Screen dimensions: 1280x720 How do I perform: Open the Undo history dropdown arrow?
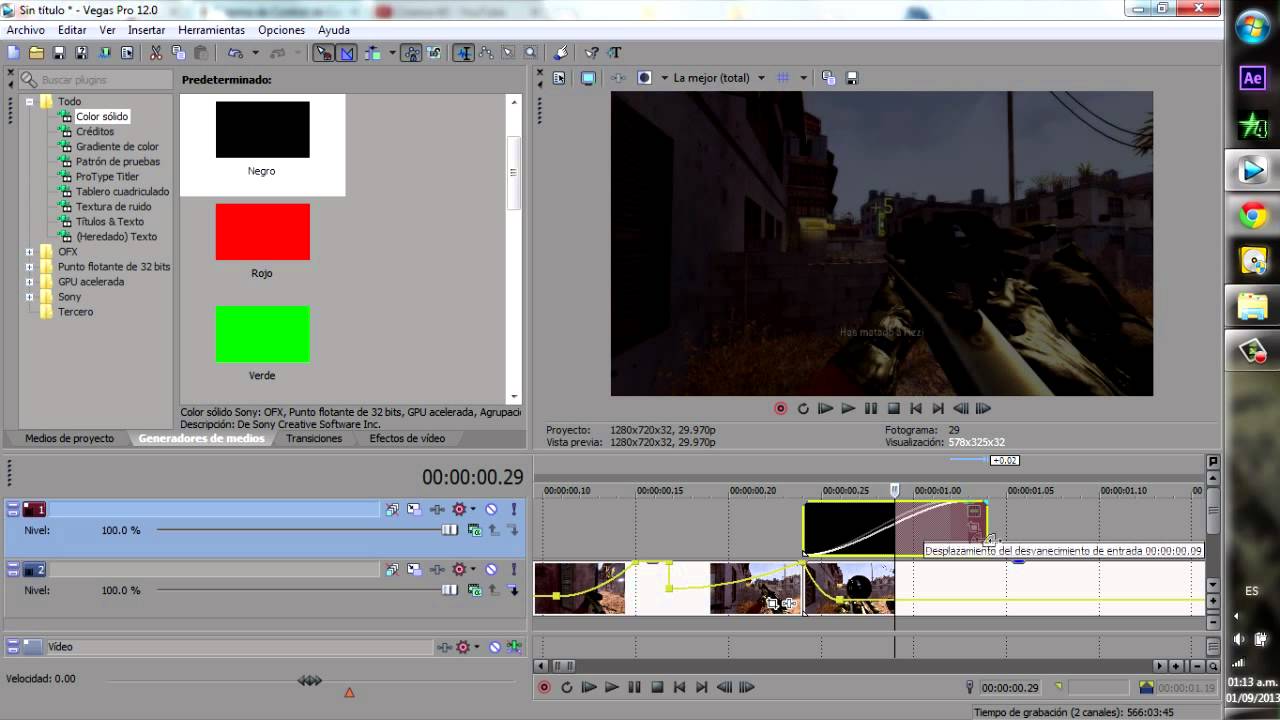(x=255, y=53)
